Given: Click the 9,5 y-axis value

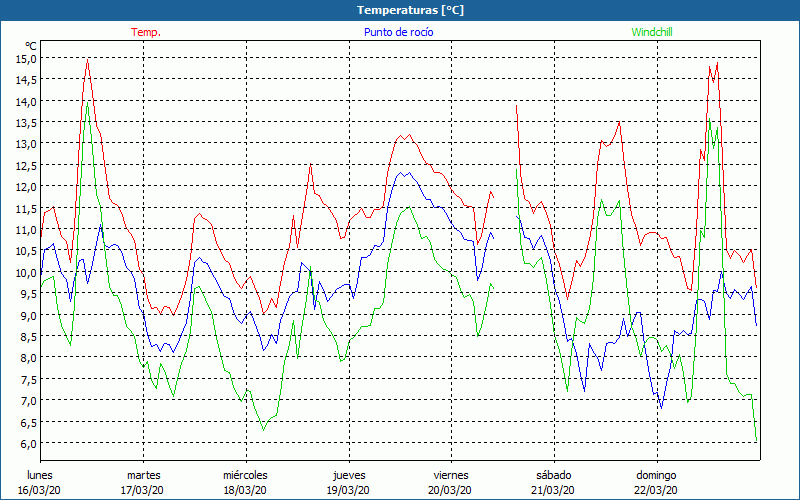Looking at the screenshot, I should pyautogui.click(x=29, y=293).
